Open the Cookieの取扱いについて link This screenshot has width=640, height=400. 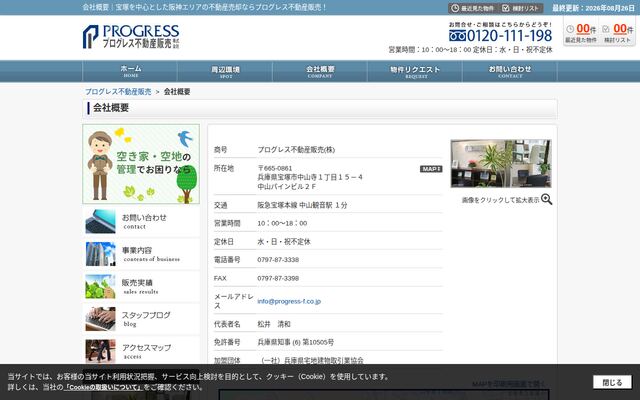click(103, 387)
